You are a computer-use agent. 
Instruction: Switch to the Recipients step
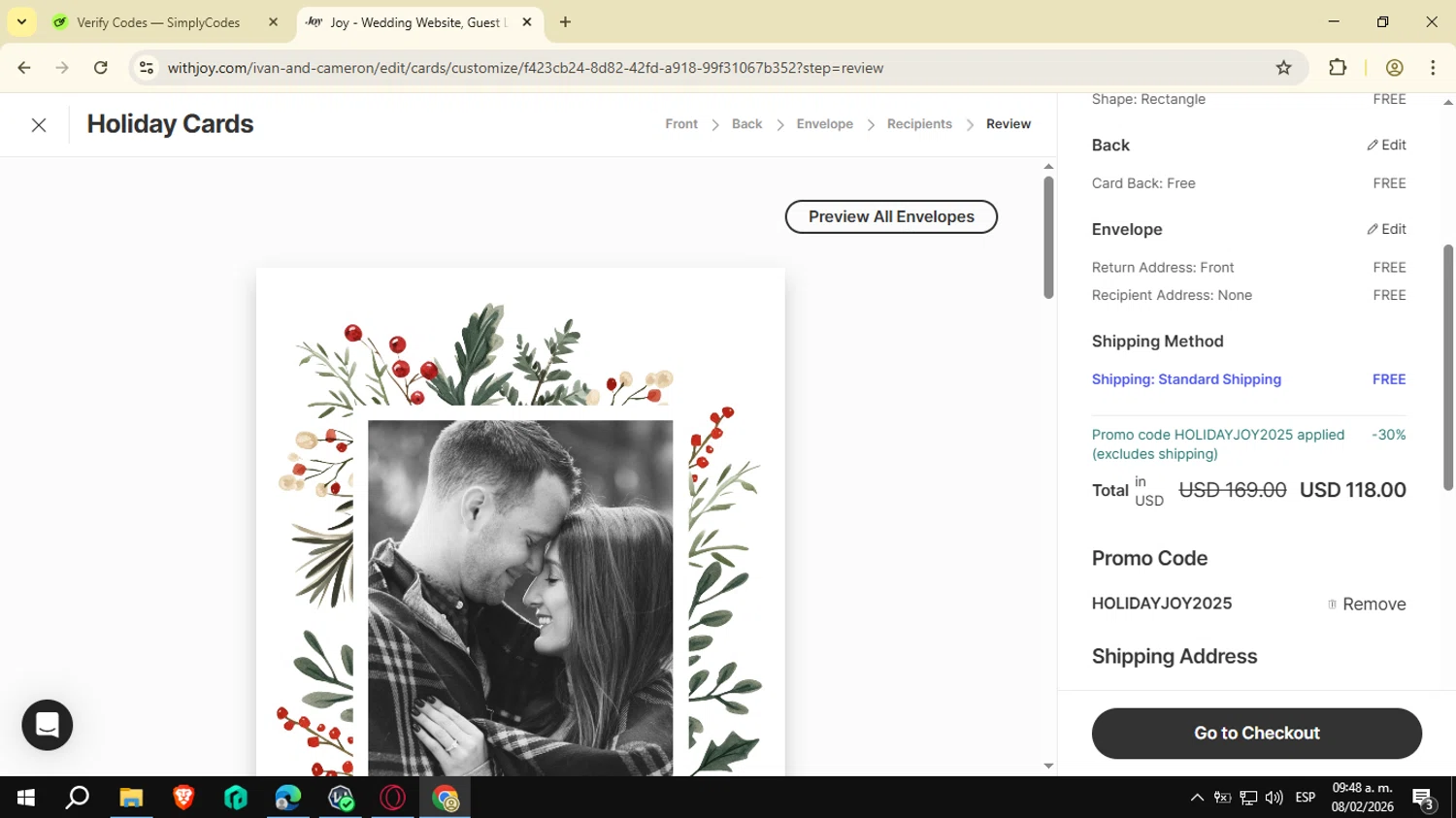point(918,124)
